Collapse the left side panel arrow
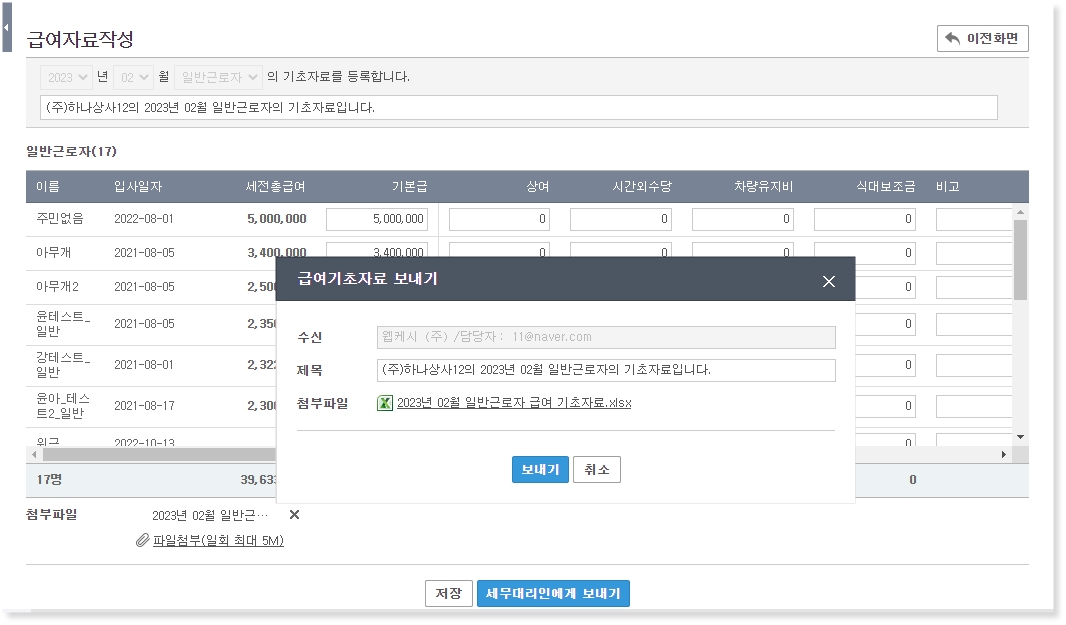The height and width of the screenshot is (625, 1066). pyautogui.click(x=6, y=28)
